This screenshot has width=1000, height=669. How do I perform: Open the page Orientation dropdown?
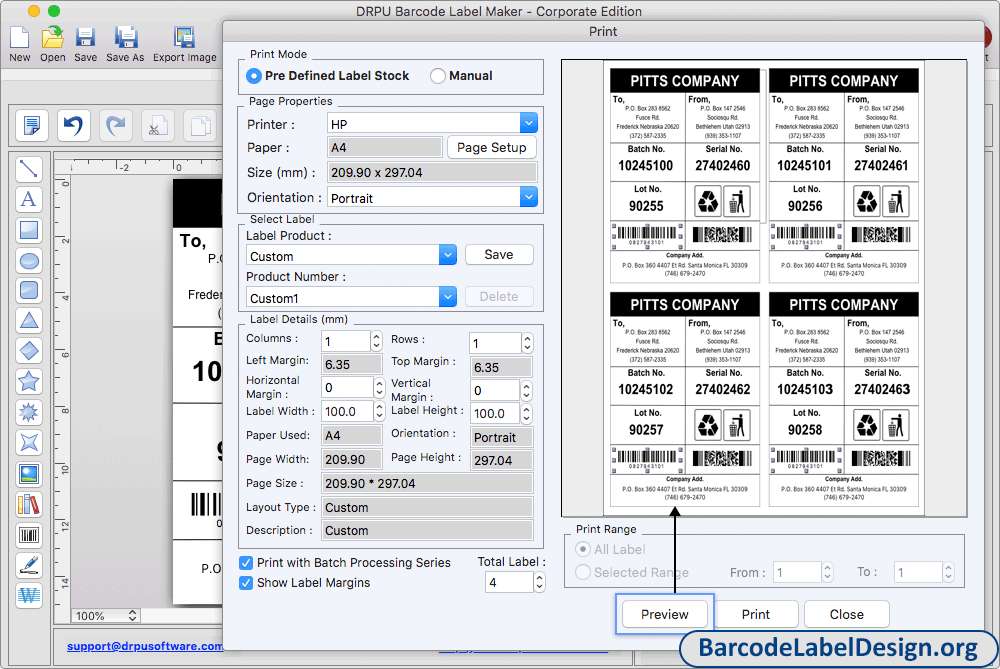coord(528,197)
